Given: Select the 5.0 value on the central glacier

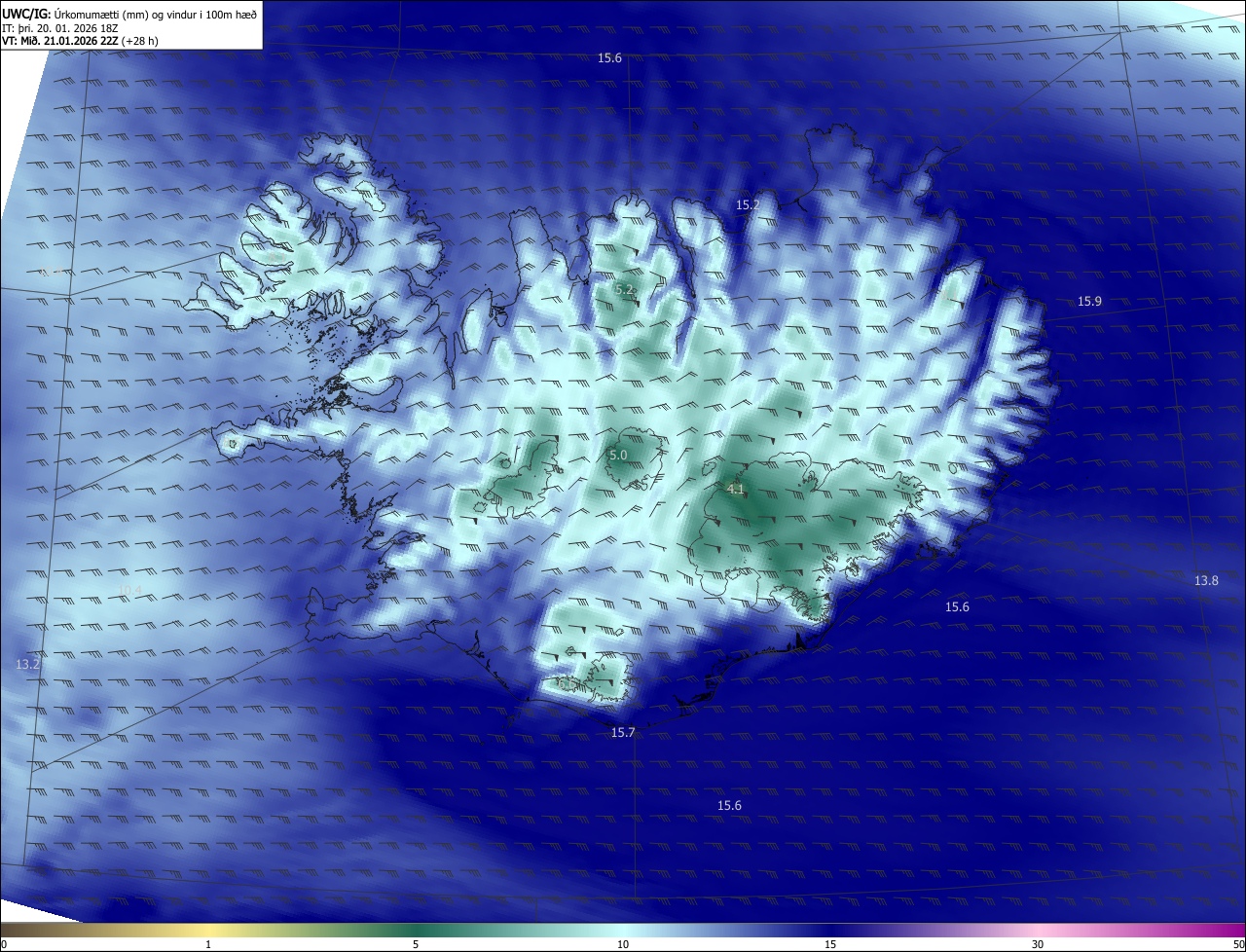Looking at the screenshot, I should coord(618,456).
